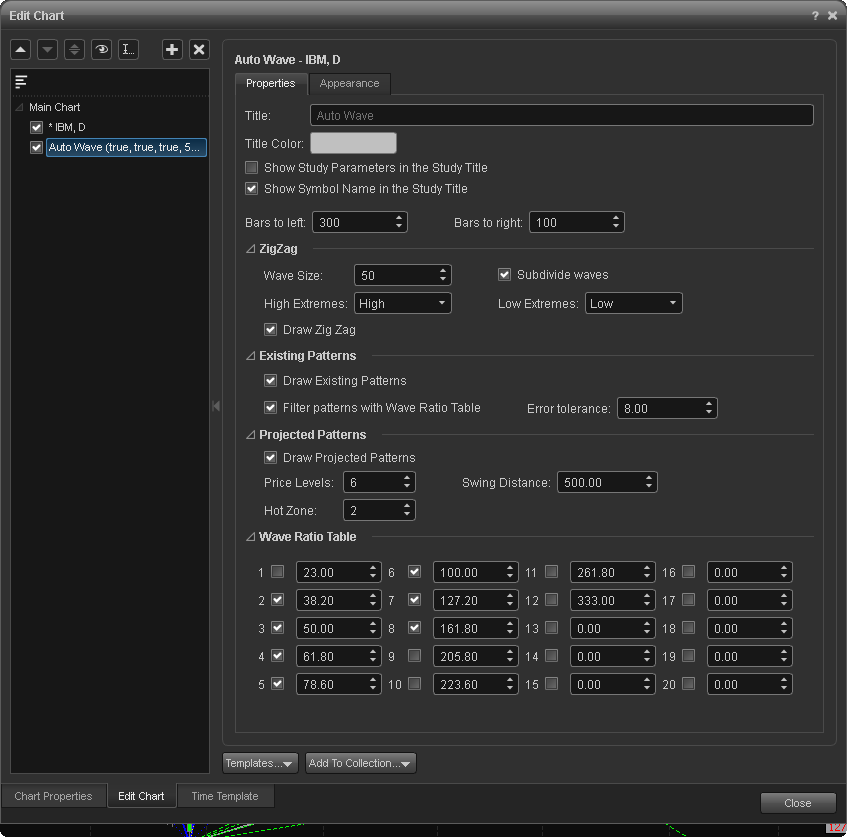847x837 pixels.
Task: Click the rename cursor toolbar icon
Action: coord(129,50)
